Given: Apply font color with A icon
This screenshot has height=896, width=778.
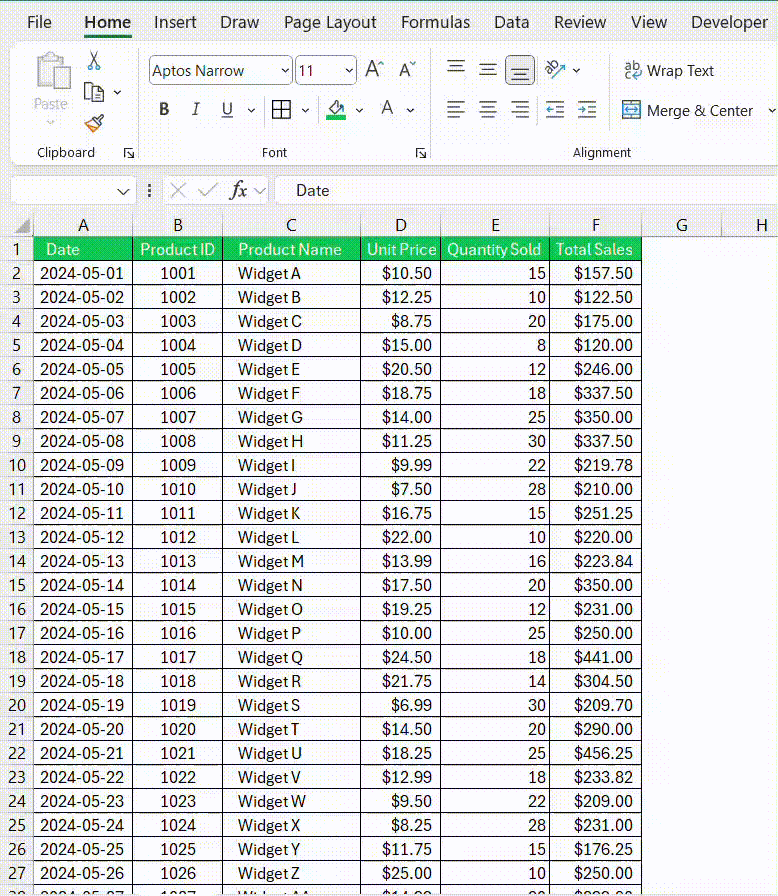Looking at the screenshot, I should (x=387, y=109).
